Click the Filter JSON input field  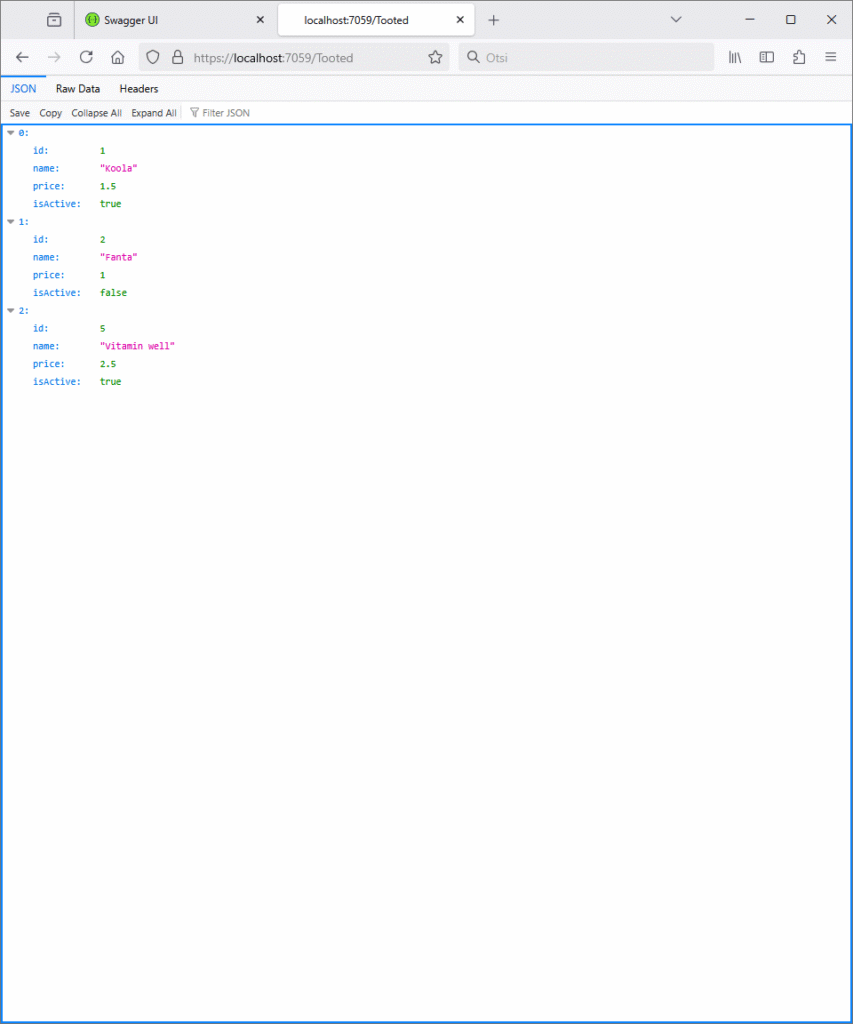pyautogui.click(x=226, y=113)
